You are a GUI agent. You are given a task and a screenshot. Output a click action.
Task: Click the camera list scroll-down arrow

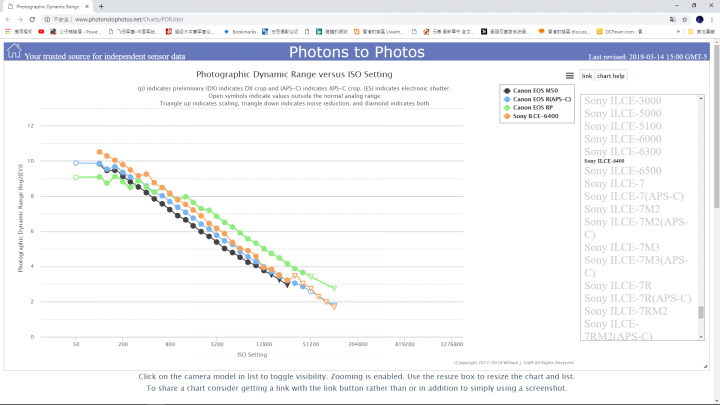point(701,337)
